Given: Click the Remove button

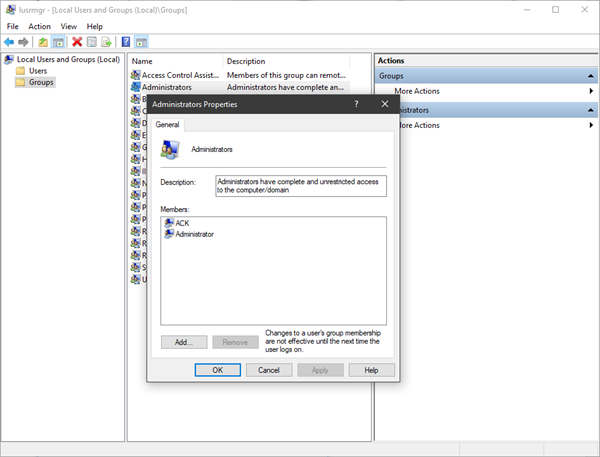Looking at the screenshot, I should (x=235, y=342).
